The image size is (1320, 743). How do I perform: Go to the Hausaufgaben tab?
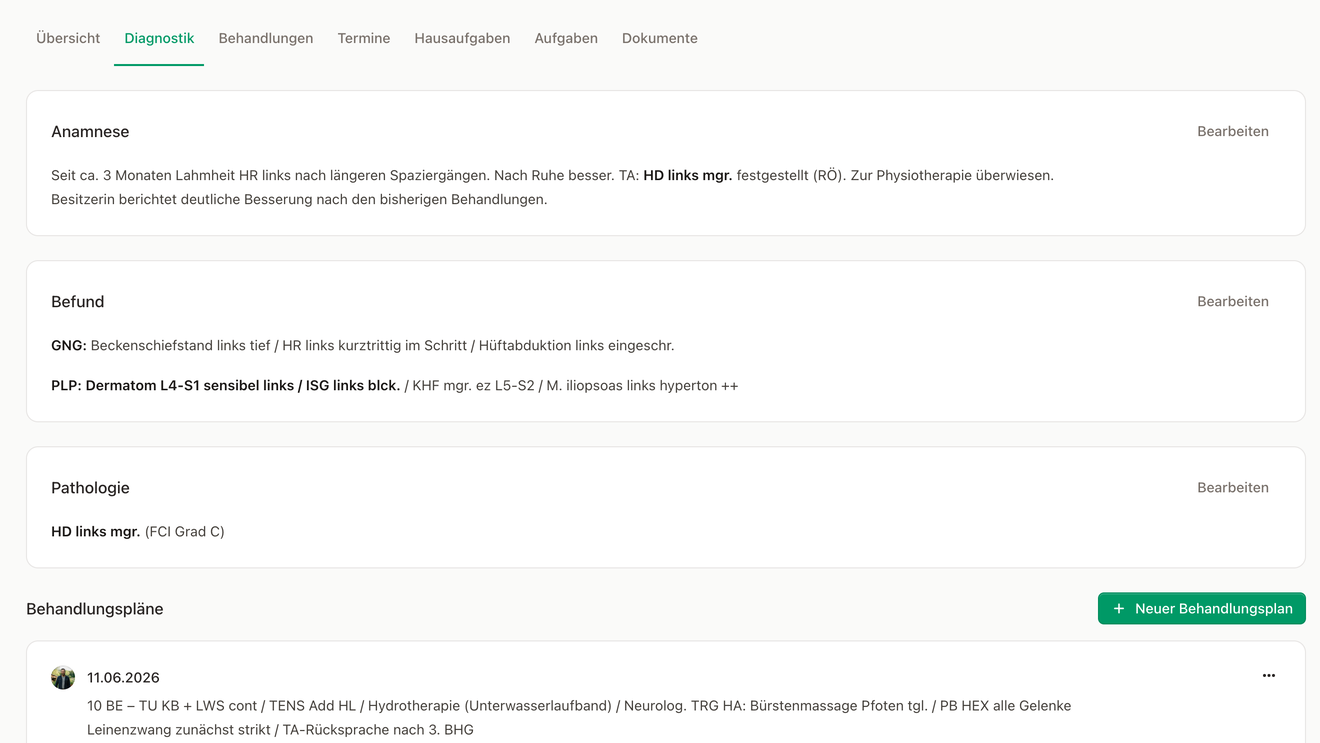click(462, 38)
